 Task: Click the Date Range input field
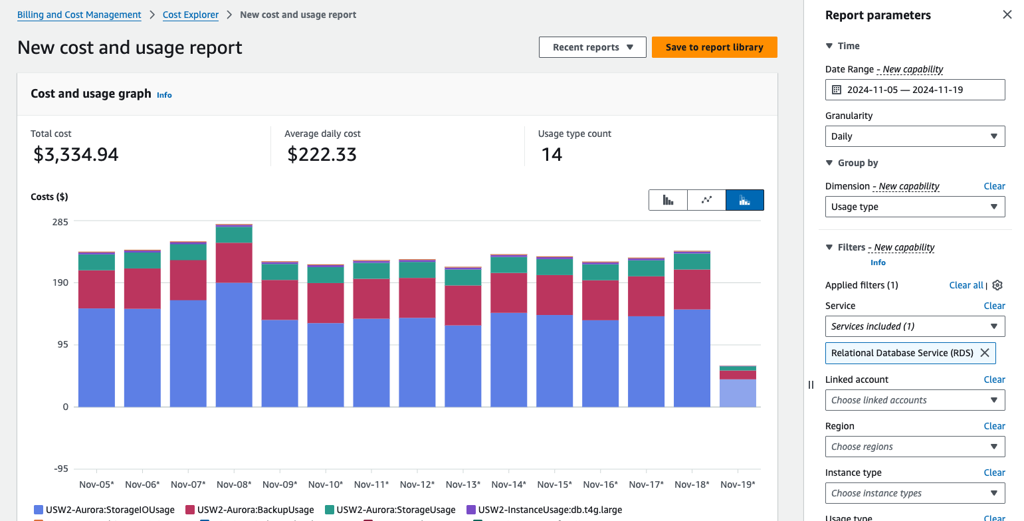[915, 90]
